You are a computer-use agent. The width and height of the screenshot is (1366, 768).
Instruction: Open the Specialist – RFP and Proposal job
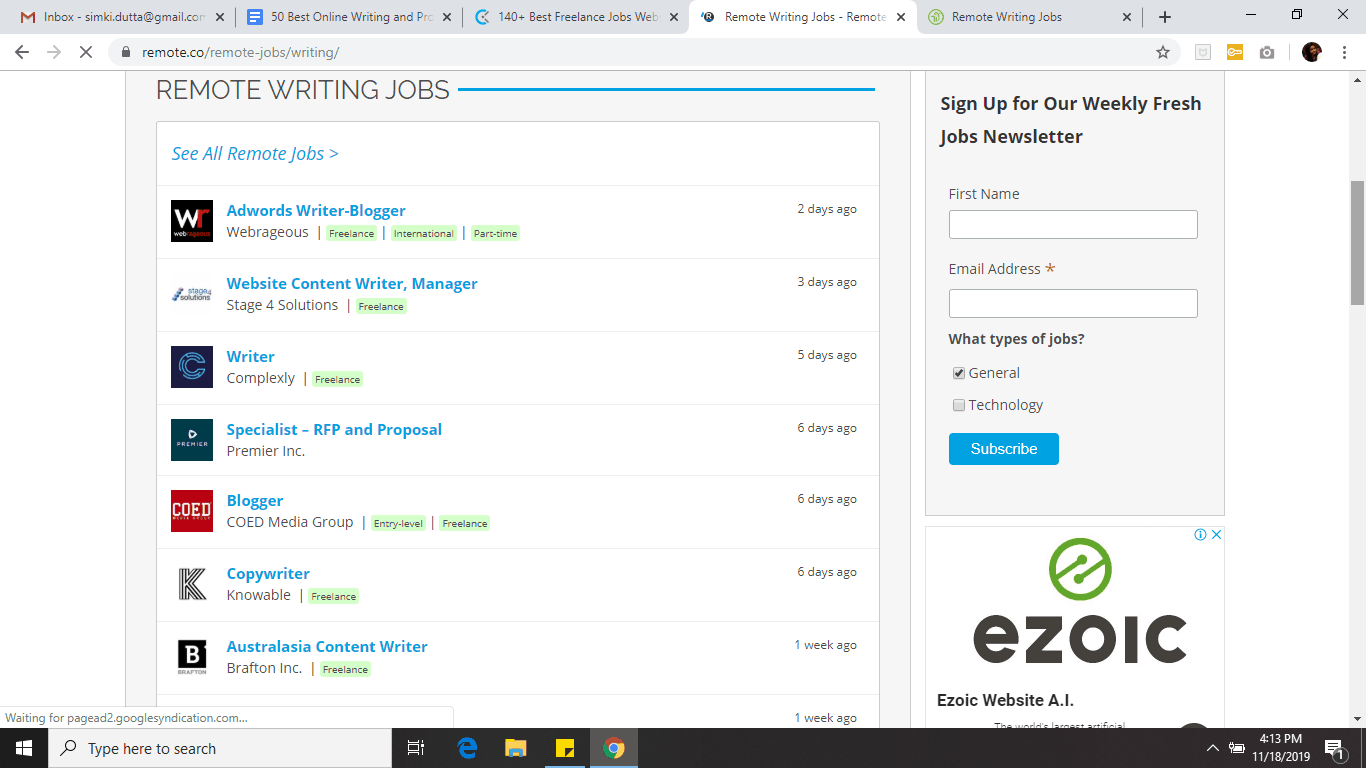334,429
